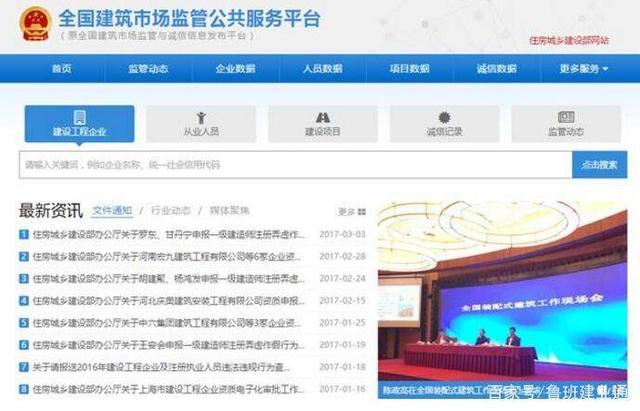Select the 诚信记录 badge icon
Image resolution: width=640 pixels, height=411 pixels.
[444, 118]
